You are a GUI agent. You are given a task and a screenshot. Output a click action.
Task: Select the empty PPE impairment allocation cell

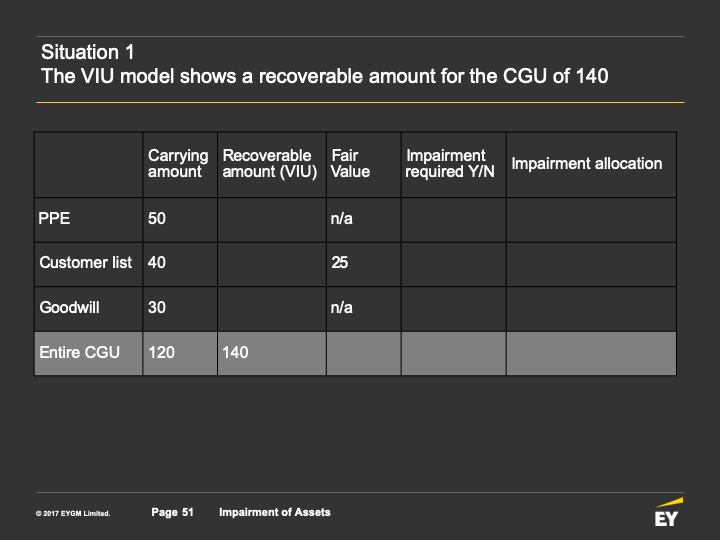click(591, 220)
